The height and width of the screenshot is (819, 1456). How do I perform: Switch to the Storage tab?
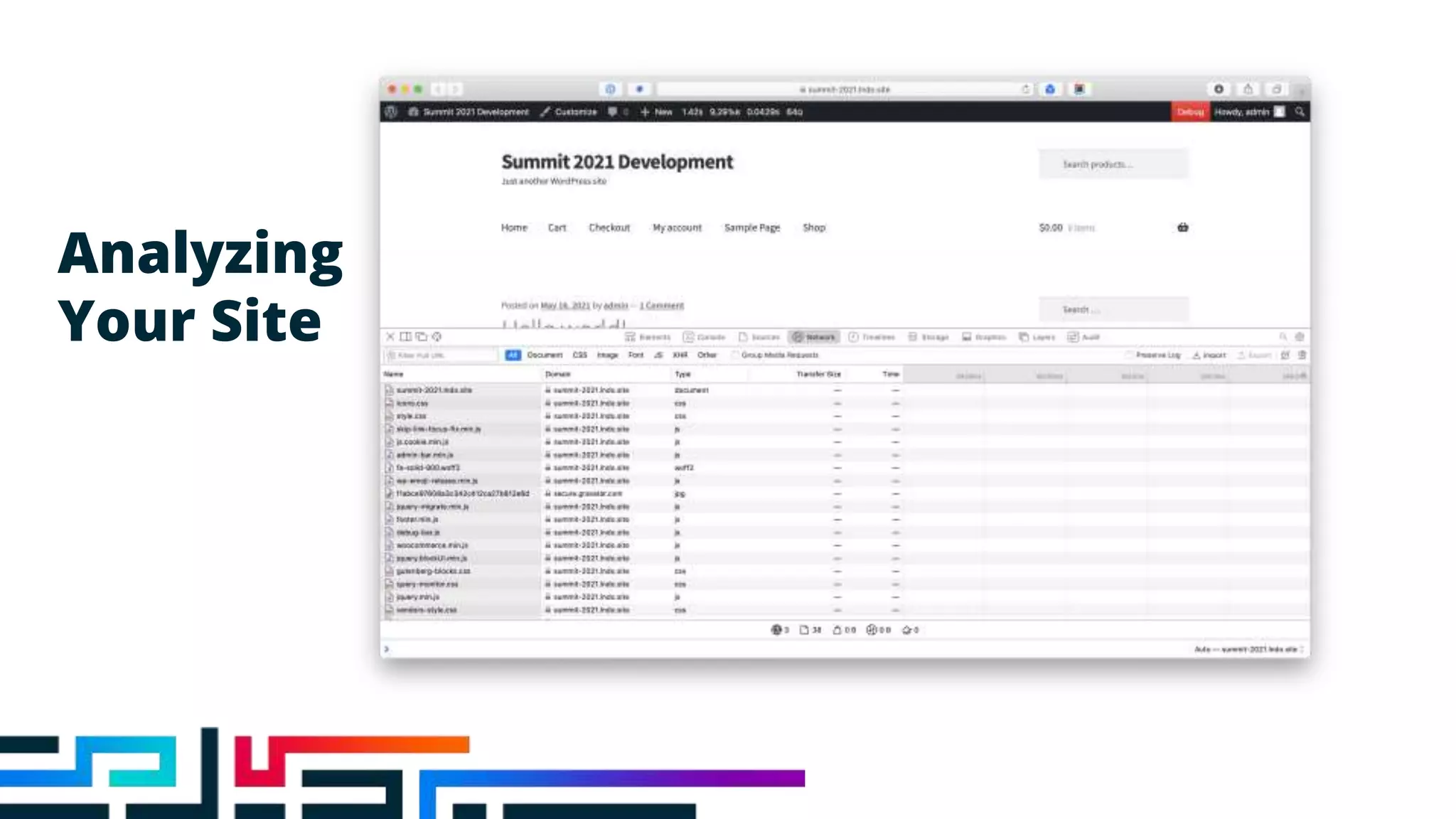click(x=928, y=337)
